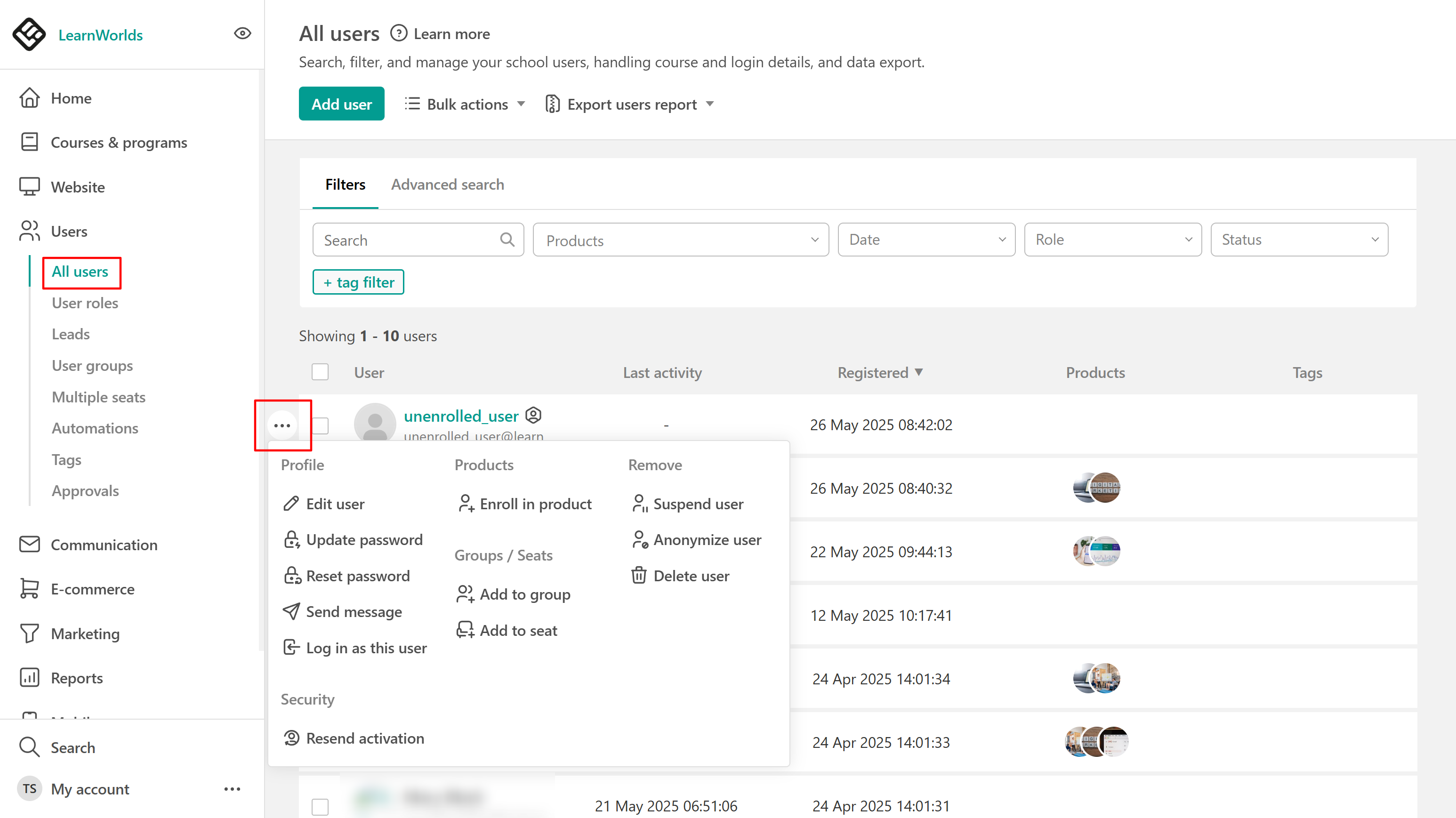Tick the checkbox in the bottom user row

[x=320, y=806]
